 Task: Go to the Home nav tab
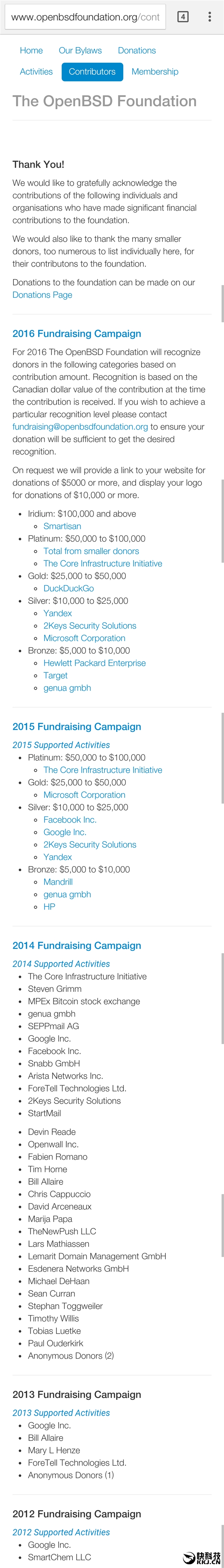coord(31,50)
